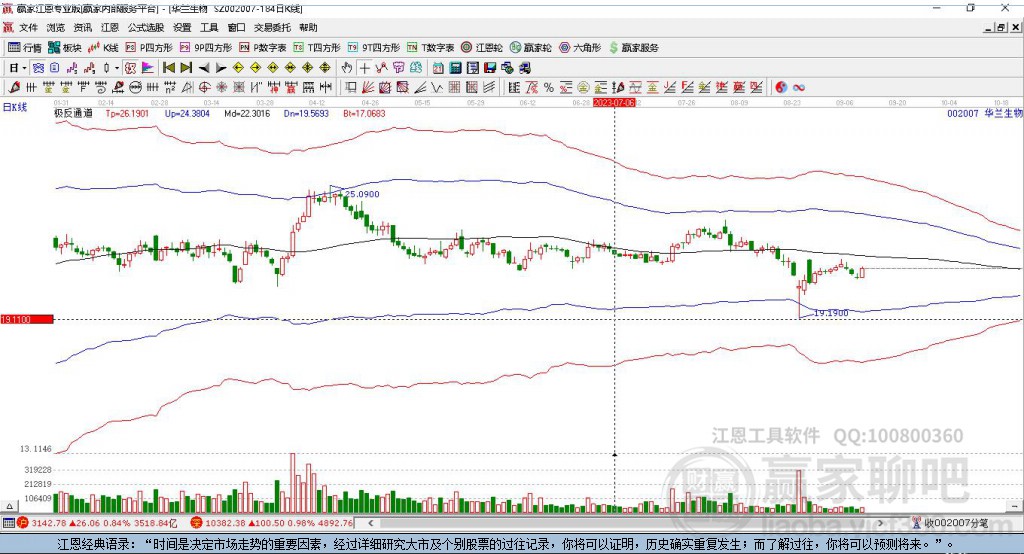Open the 板块 sector view

(65, 48)
